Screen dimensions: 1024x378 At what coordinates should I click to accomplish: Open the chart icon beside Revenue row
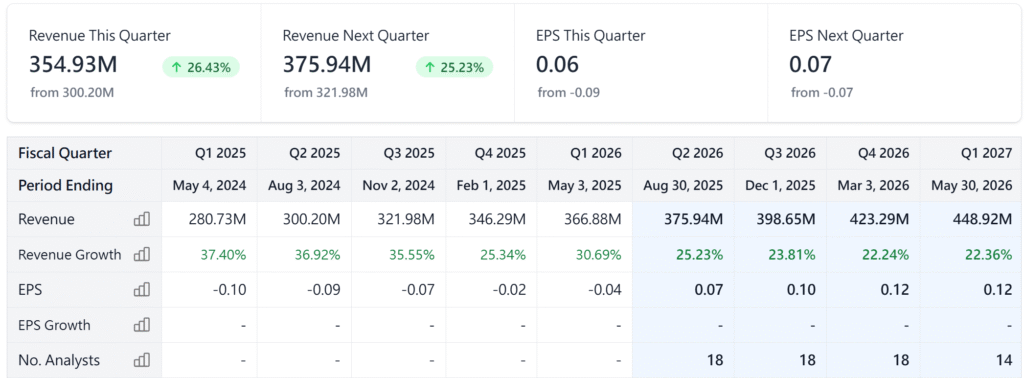tap(142, 219)
